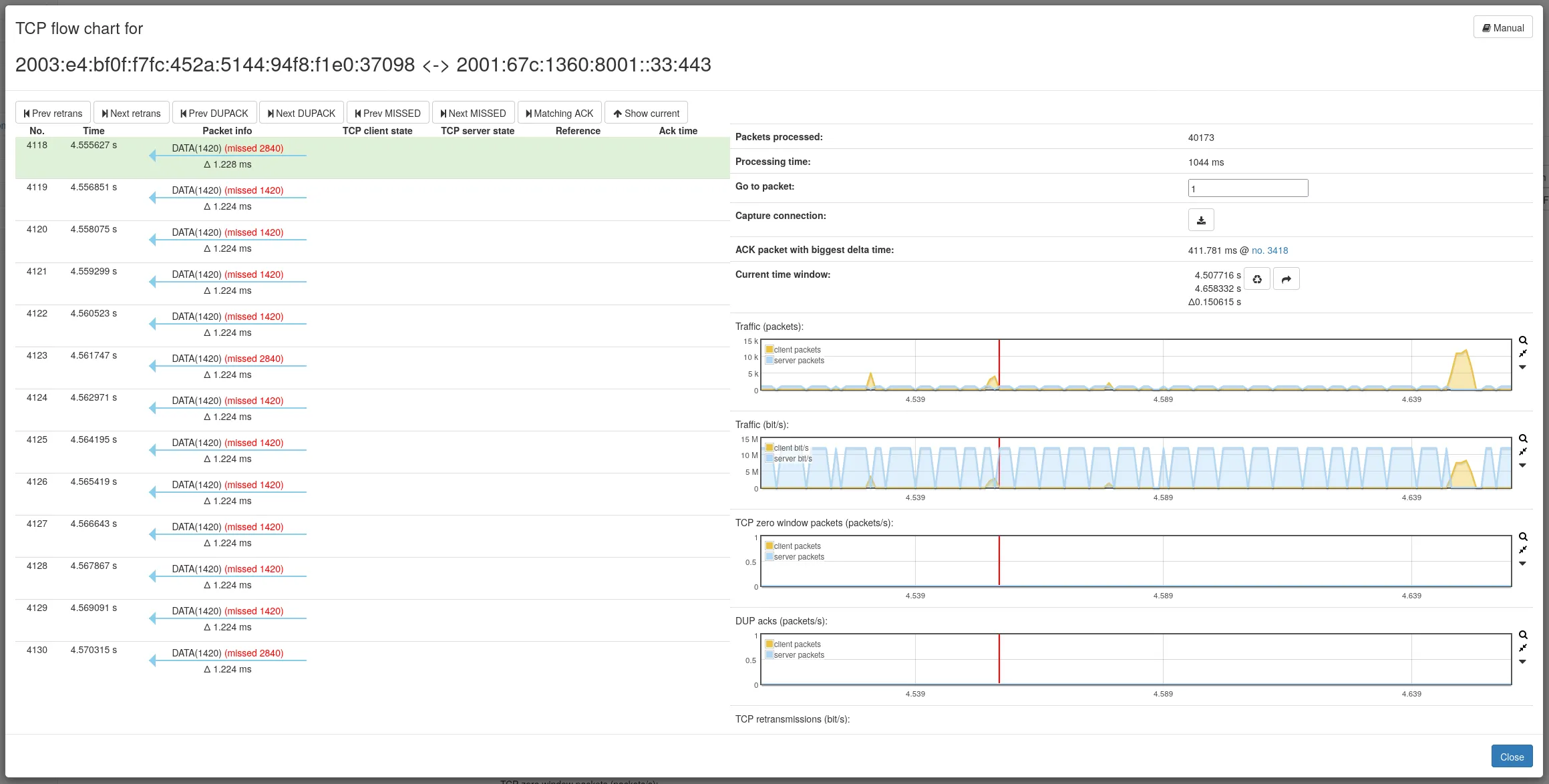Open ACK packet link no. 3418
The image size is (1549, 784).
[1269, 250]
